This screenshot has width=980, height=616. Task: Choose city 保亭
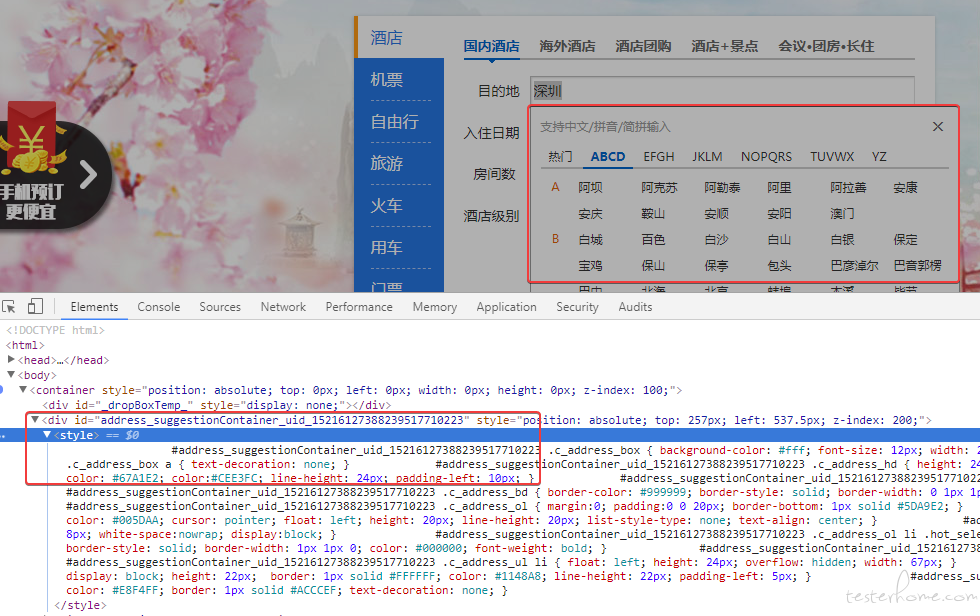pos(716,266)
